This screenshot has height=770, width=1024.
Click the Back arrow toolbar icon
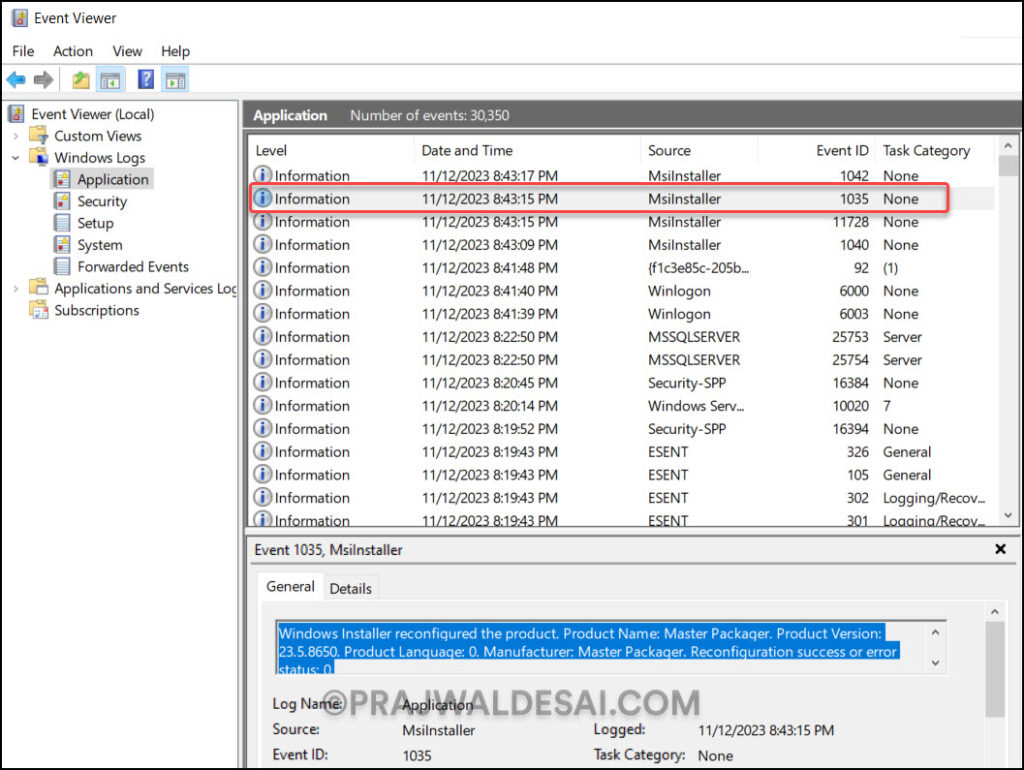pyautogui.click(x=16, y=80)
